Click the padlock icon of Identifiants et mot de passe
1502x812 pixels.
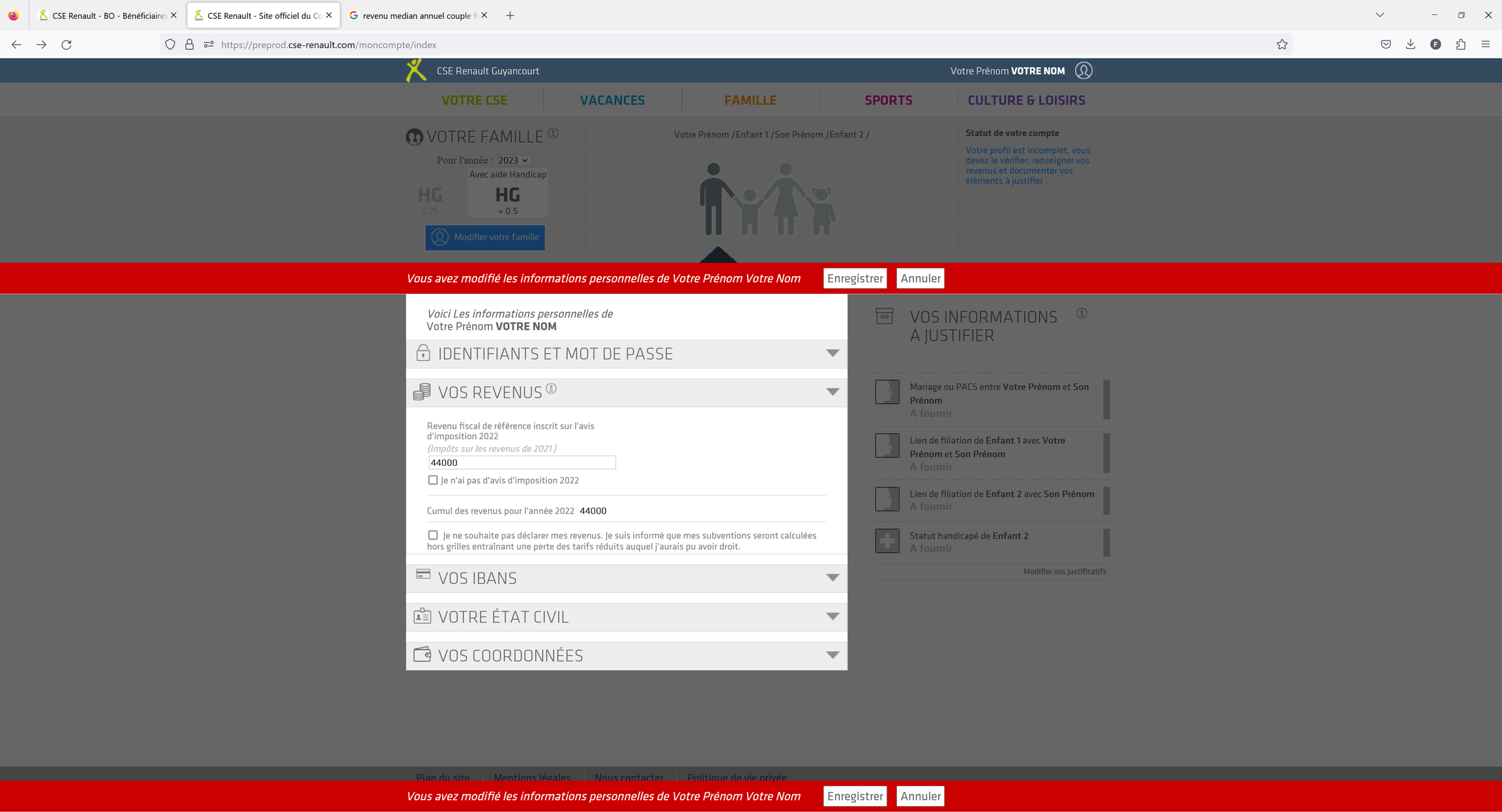(423, 353)
